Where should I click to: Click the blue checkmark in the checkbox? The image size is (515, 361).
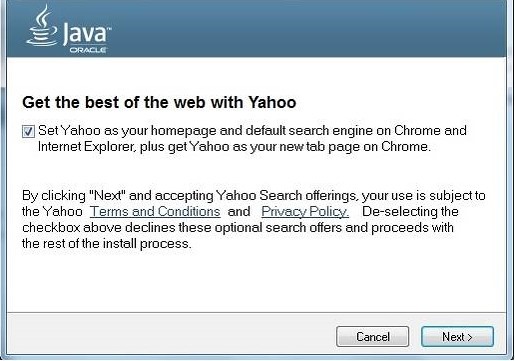(28, 131)
